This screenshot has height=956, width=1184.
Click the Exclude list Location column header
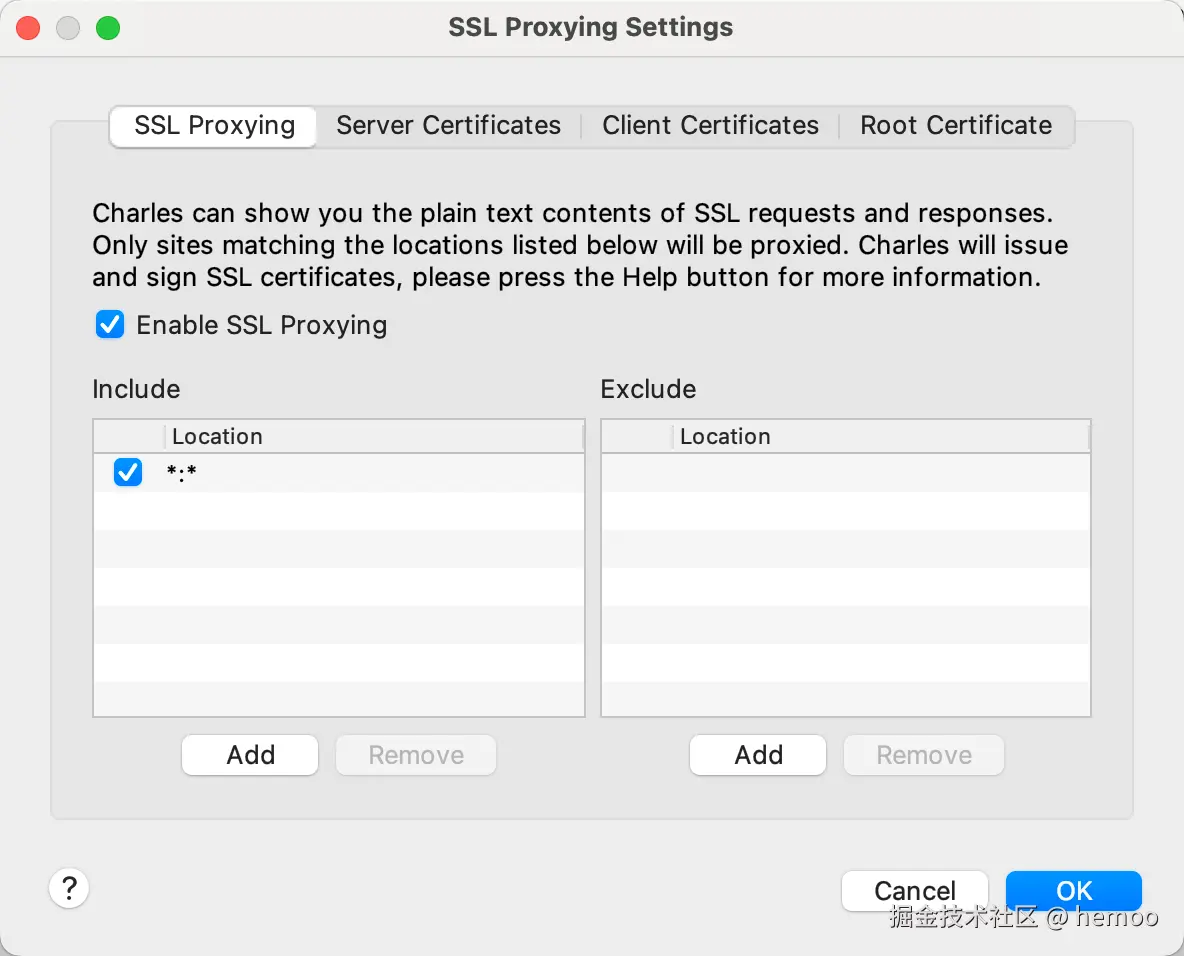880,437
